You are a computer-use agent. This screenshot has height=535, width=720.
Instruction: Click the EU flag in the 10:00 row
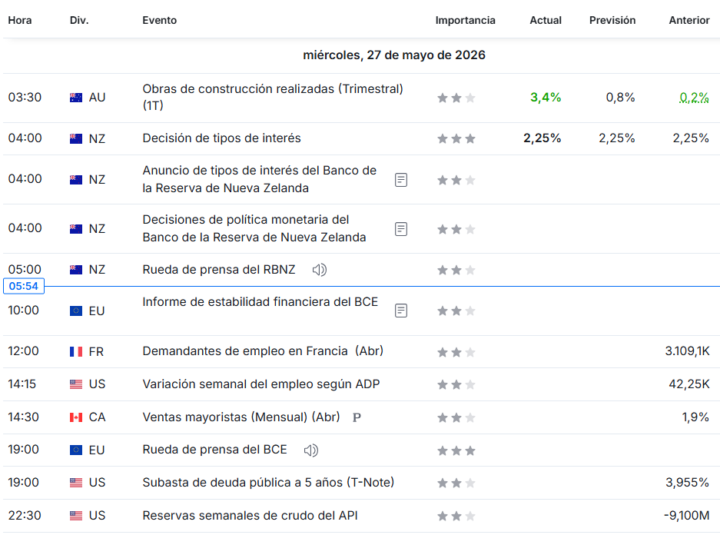[x=76, y=311]
